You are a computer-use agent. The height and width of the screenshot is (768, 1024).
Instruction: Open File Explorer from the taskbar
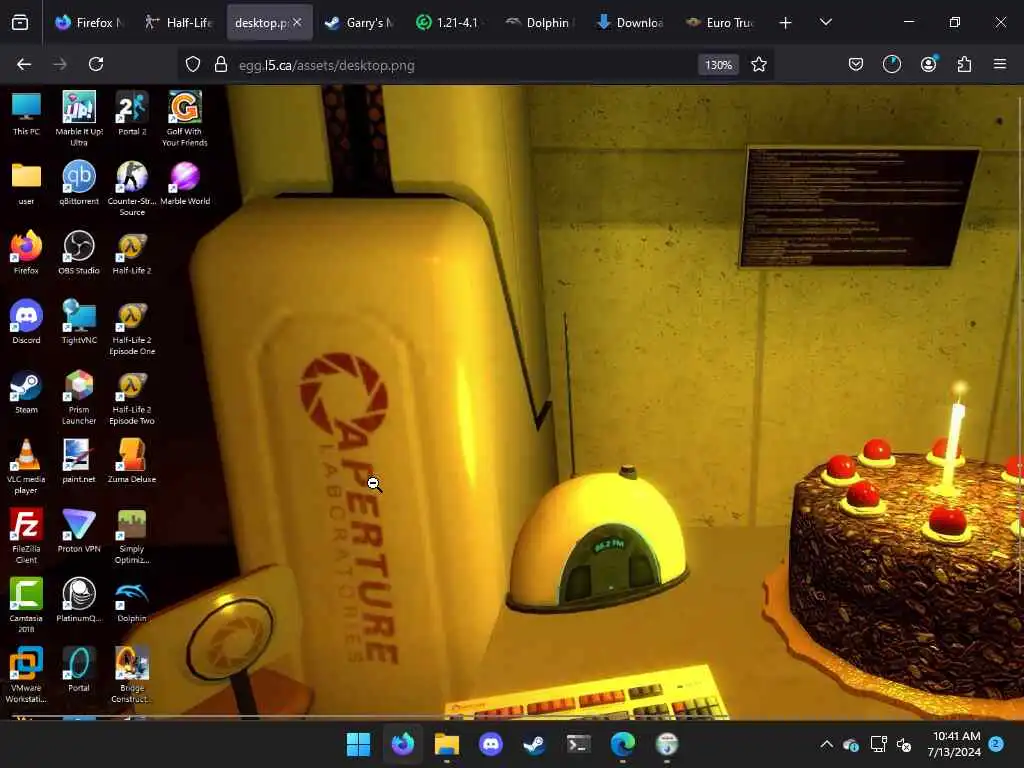pos(447,744)
